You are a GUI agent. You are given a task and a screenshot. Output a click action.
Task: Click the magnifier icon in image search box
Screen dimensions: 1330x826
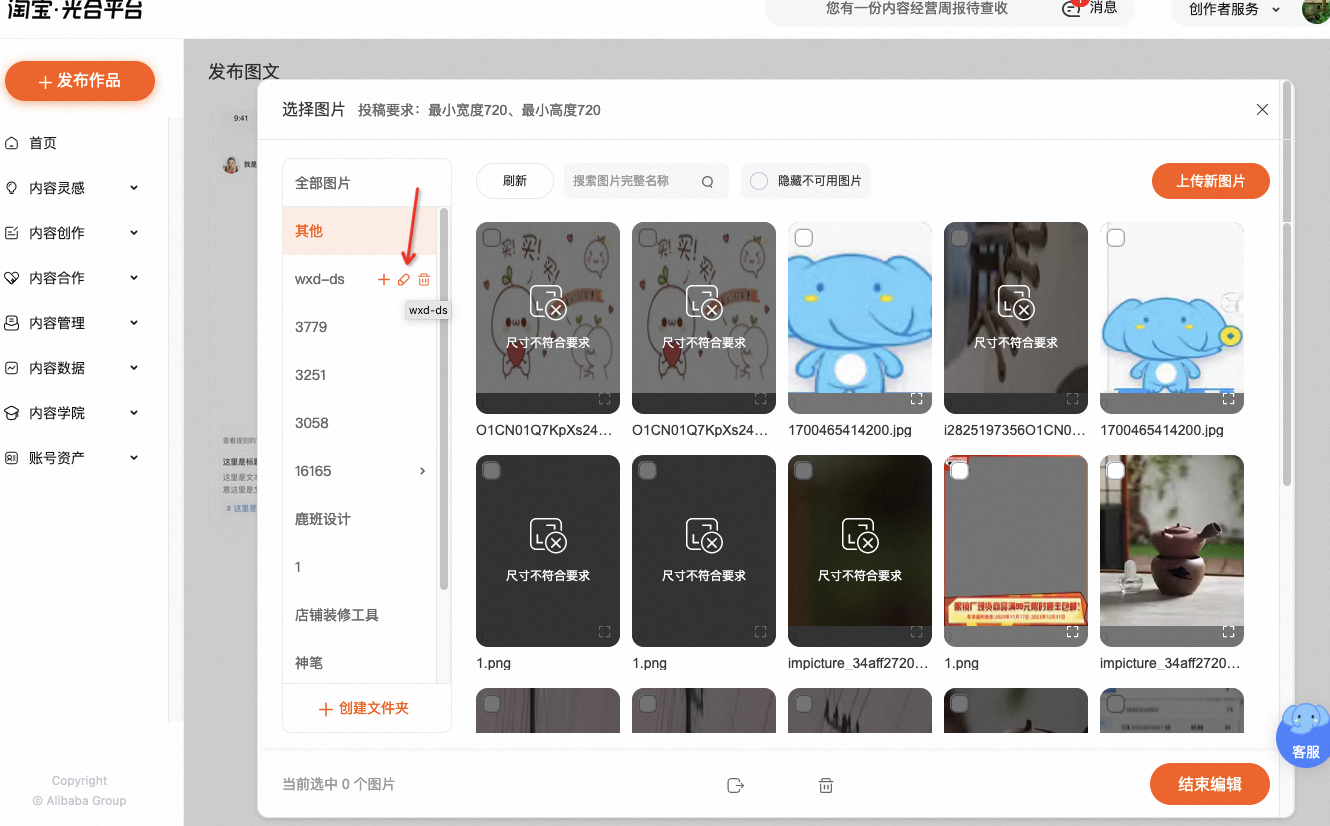707,182
